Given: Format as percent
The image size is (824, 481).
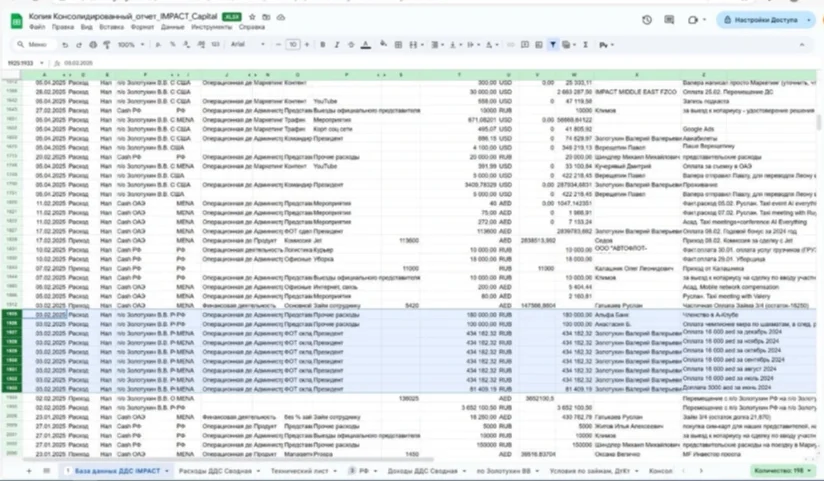Looking at the screenshot, I should (172, 45).
